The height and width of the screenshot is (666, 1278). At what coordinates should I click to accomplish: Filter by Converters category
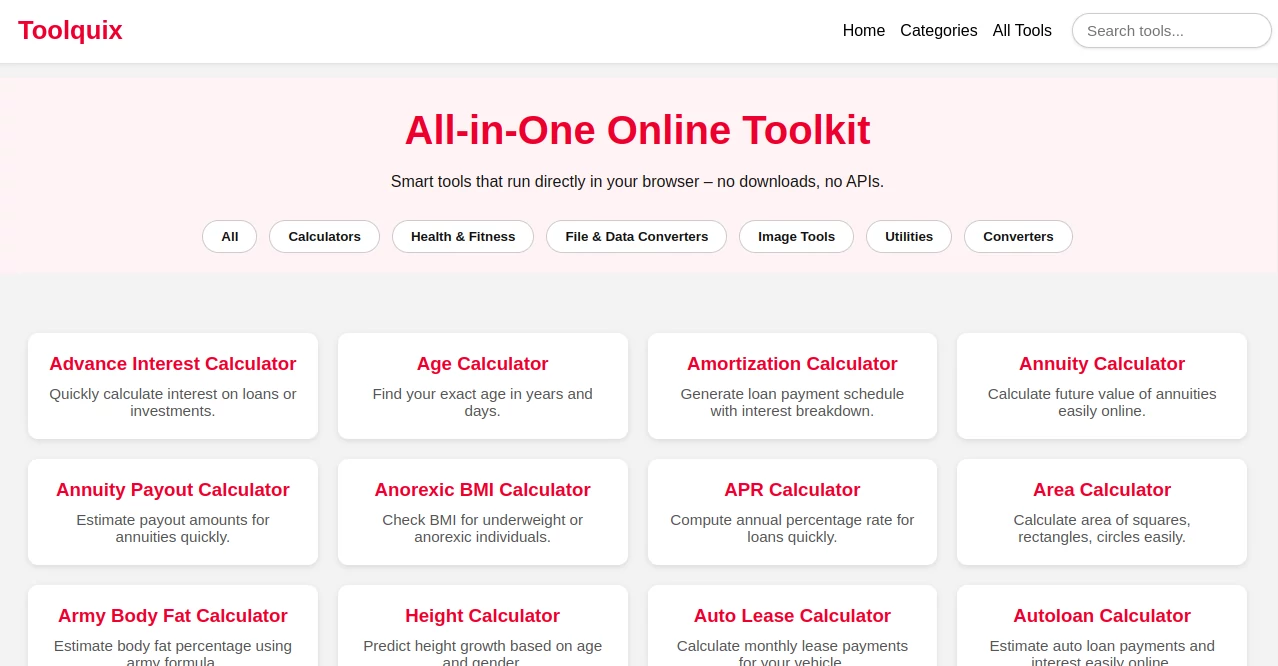coord(1018,237)
